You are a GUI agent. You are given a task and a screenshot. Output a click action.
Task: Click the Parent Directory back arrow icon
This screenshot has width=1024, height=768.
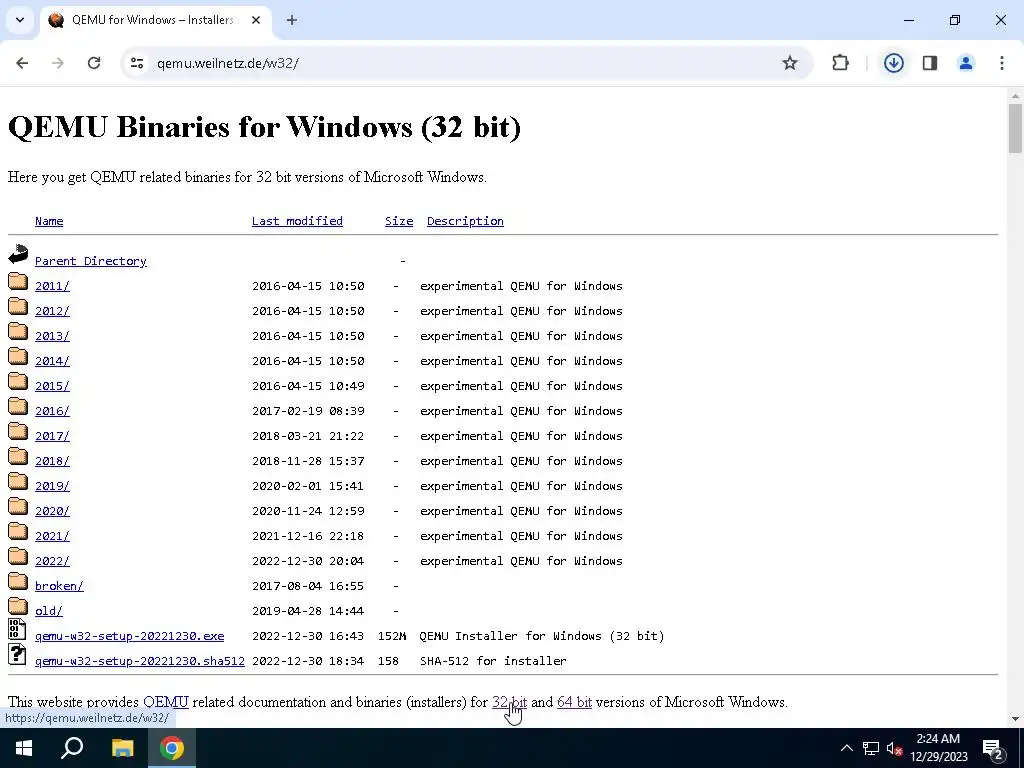pyautogui.click(x=18, y=254)
